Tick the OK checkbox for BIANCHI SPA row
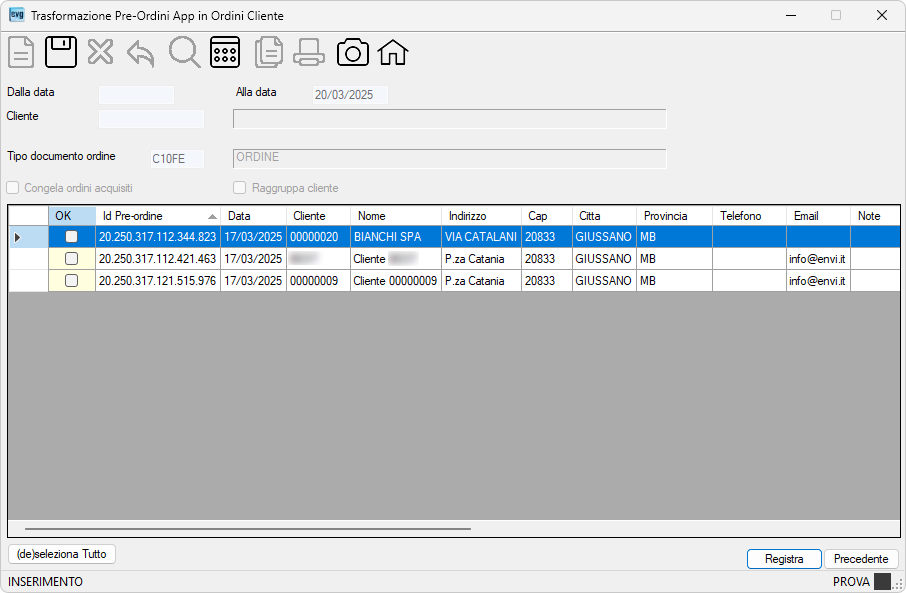Image resolution: width=906 pixels, height=593 pixels. pos(72,237)
